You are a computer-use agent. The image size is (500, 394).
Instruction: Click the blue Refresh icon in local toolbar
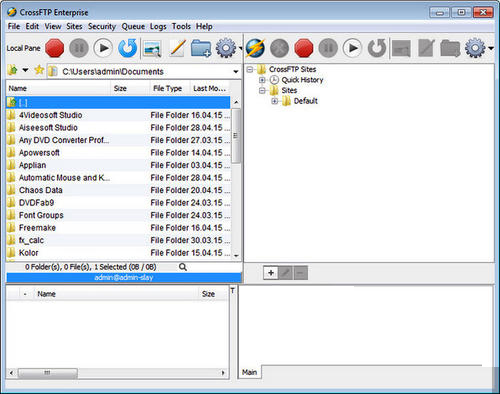pyautogui.click(x=128, y=48)
